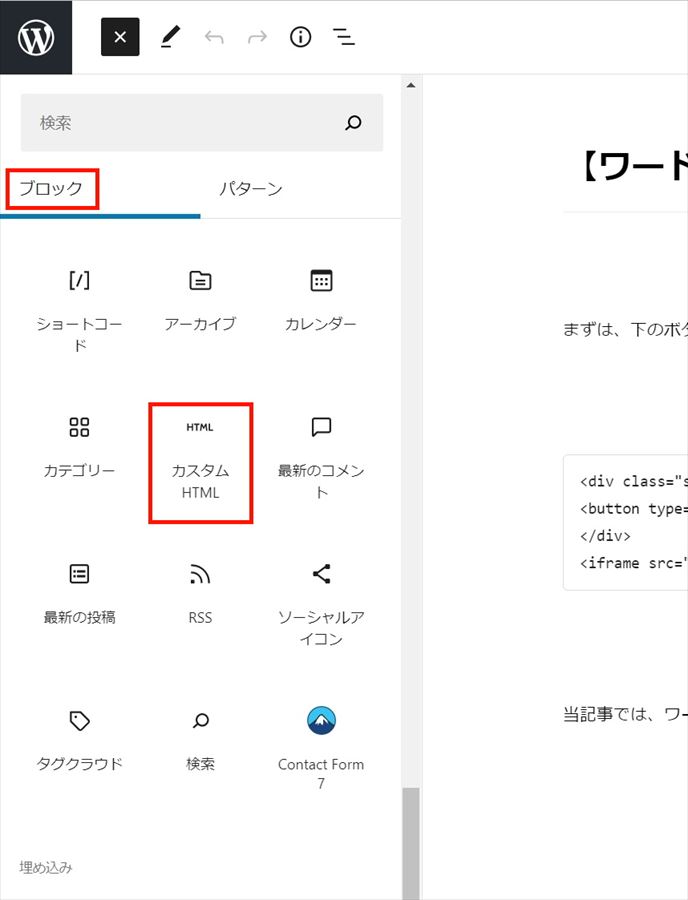This screenshot has height=900, width=688.
Task: Insert the カレンダー block
Action: [x=321, y=298]
